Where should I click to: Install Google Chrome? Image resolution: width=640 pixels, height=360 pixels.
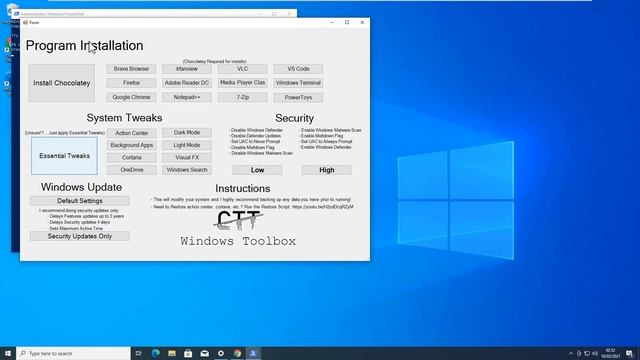[131, 97]
